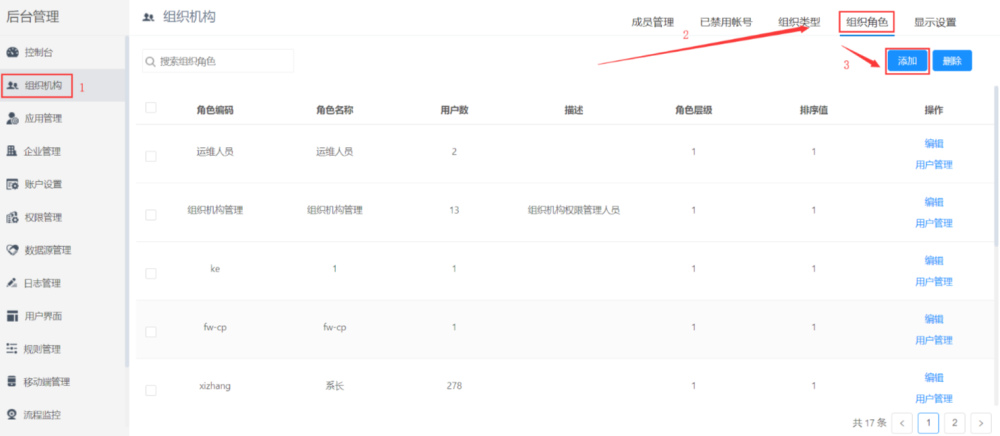Click the 数据源管理 icon in sidebar
1000x436 pixels.
pyautogui.click(x=13, y=250)
